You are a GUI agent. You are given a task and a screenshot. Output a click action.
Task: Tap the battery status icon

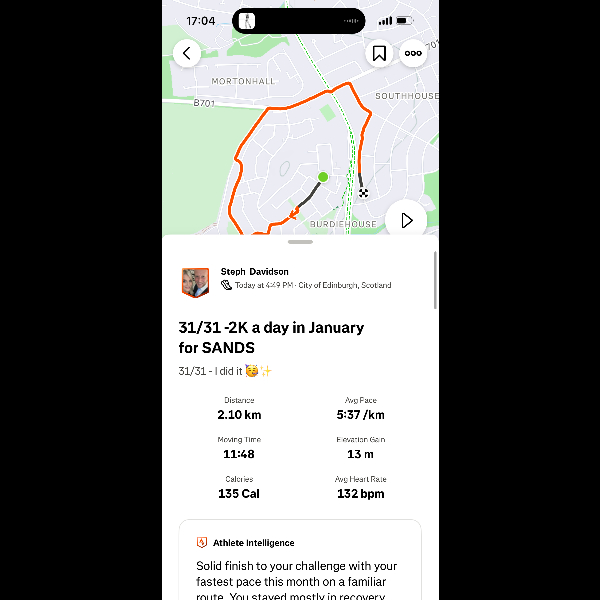coord(404,21)
